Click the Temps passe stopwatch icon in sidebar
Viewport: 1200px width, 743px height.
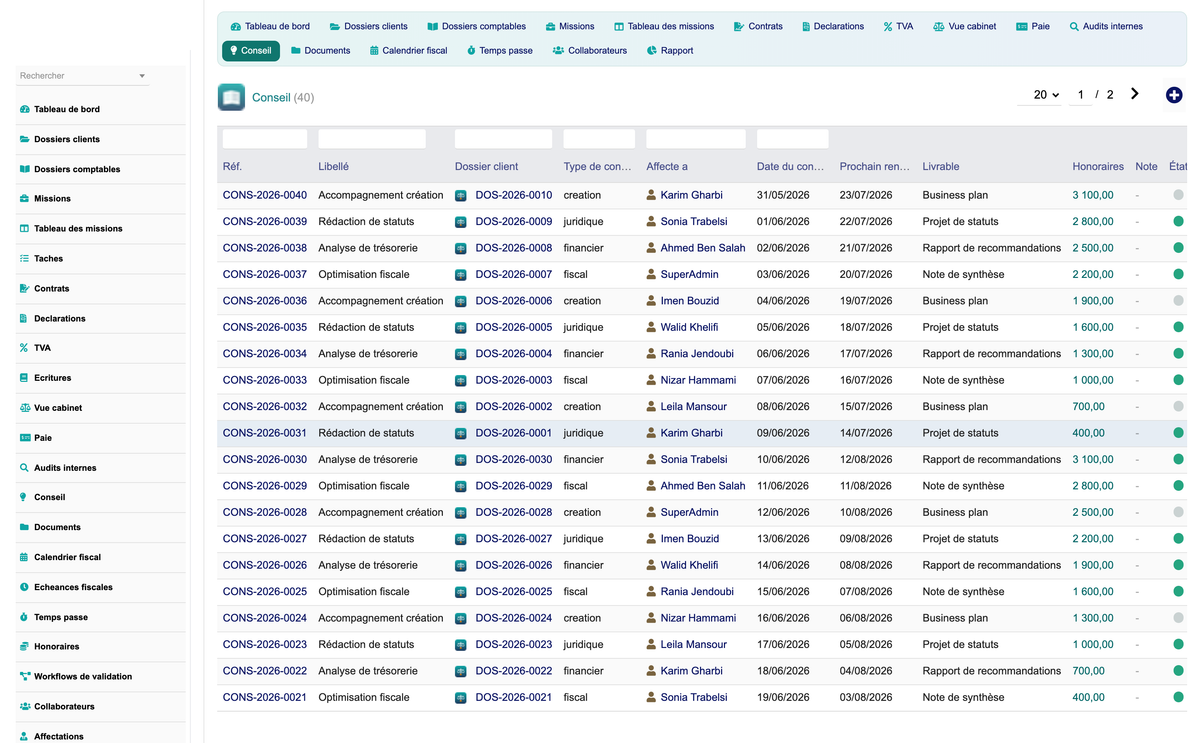pyautogui.click(x=24, y=617)
